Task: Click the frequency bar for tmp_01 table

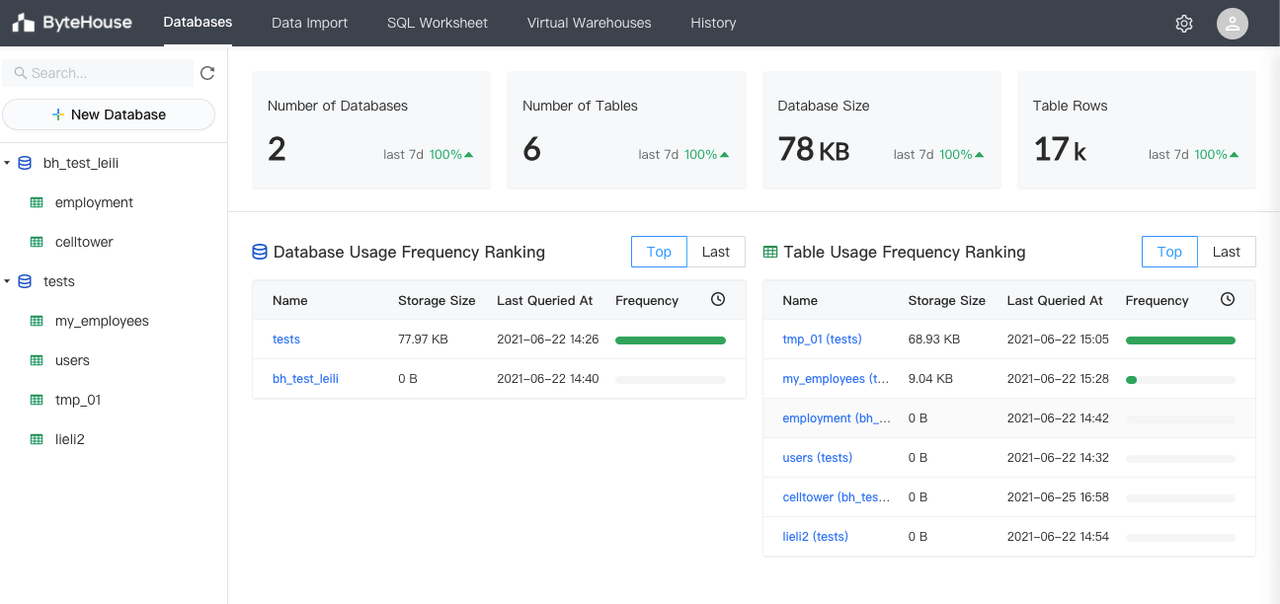Action: tap(1180, 340)
